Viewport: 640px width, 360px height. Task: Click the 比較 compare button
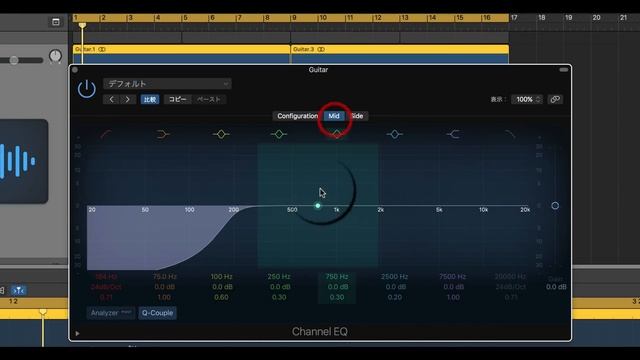tap(150, 99)
